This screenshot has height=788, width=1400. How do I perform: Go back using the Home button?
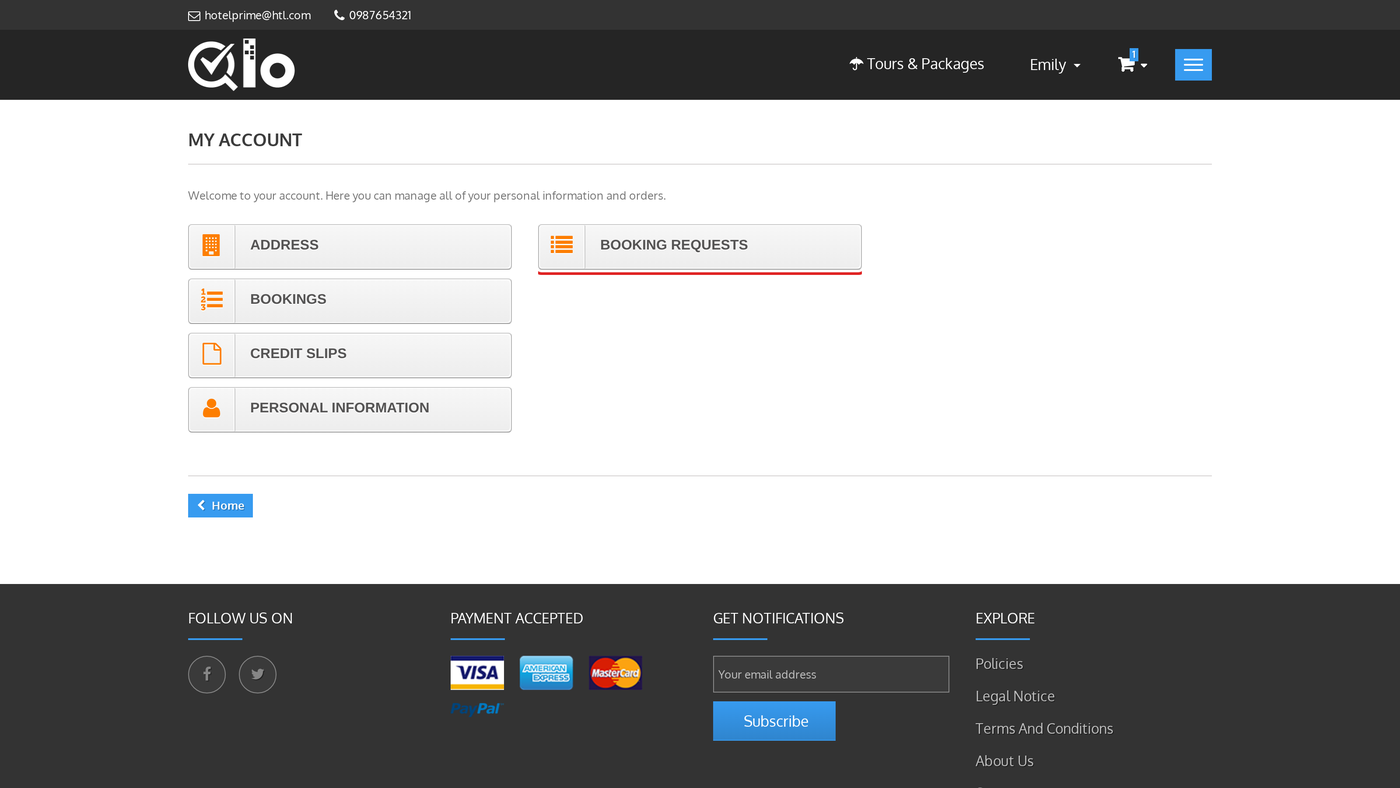220,506
